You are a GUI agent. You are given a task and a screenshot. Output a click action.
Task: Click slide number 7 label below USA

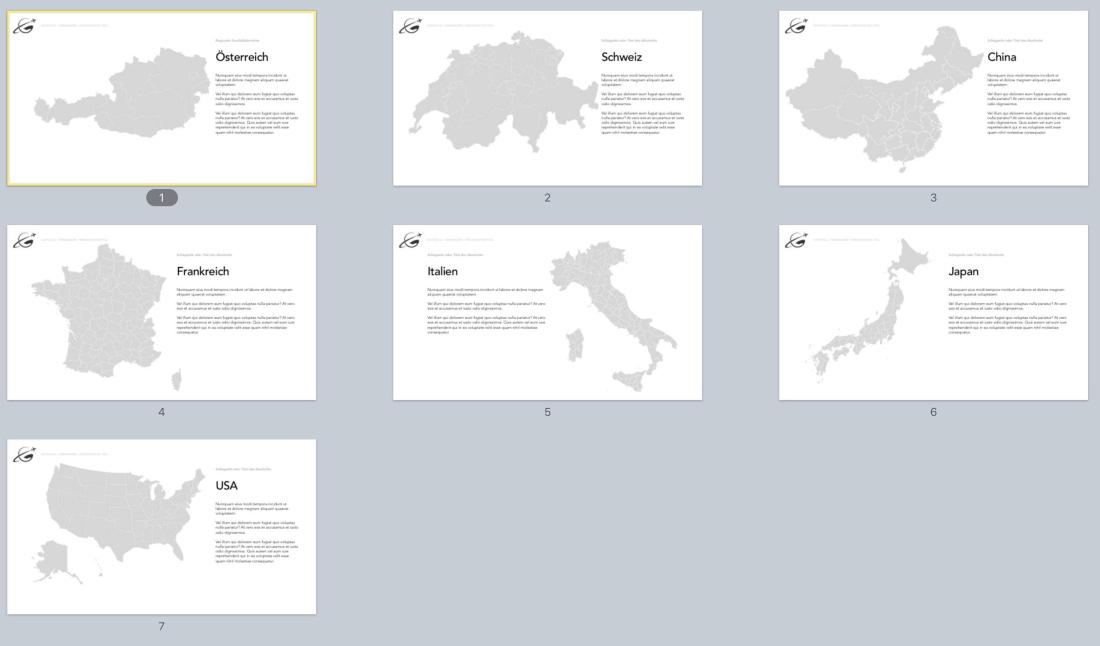tap(161, 626)
